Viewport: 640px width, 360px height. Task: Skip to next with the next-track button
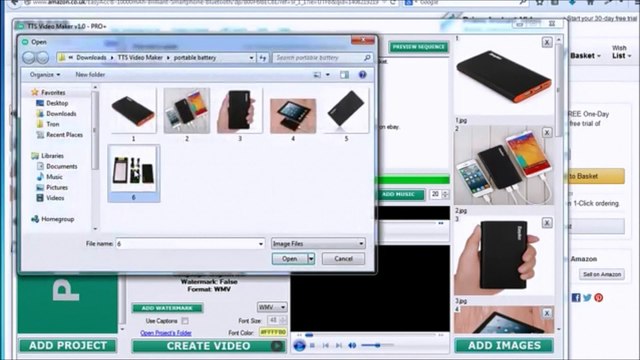click(339, 346)
